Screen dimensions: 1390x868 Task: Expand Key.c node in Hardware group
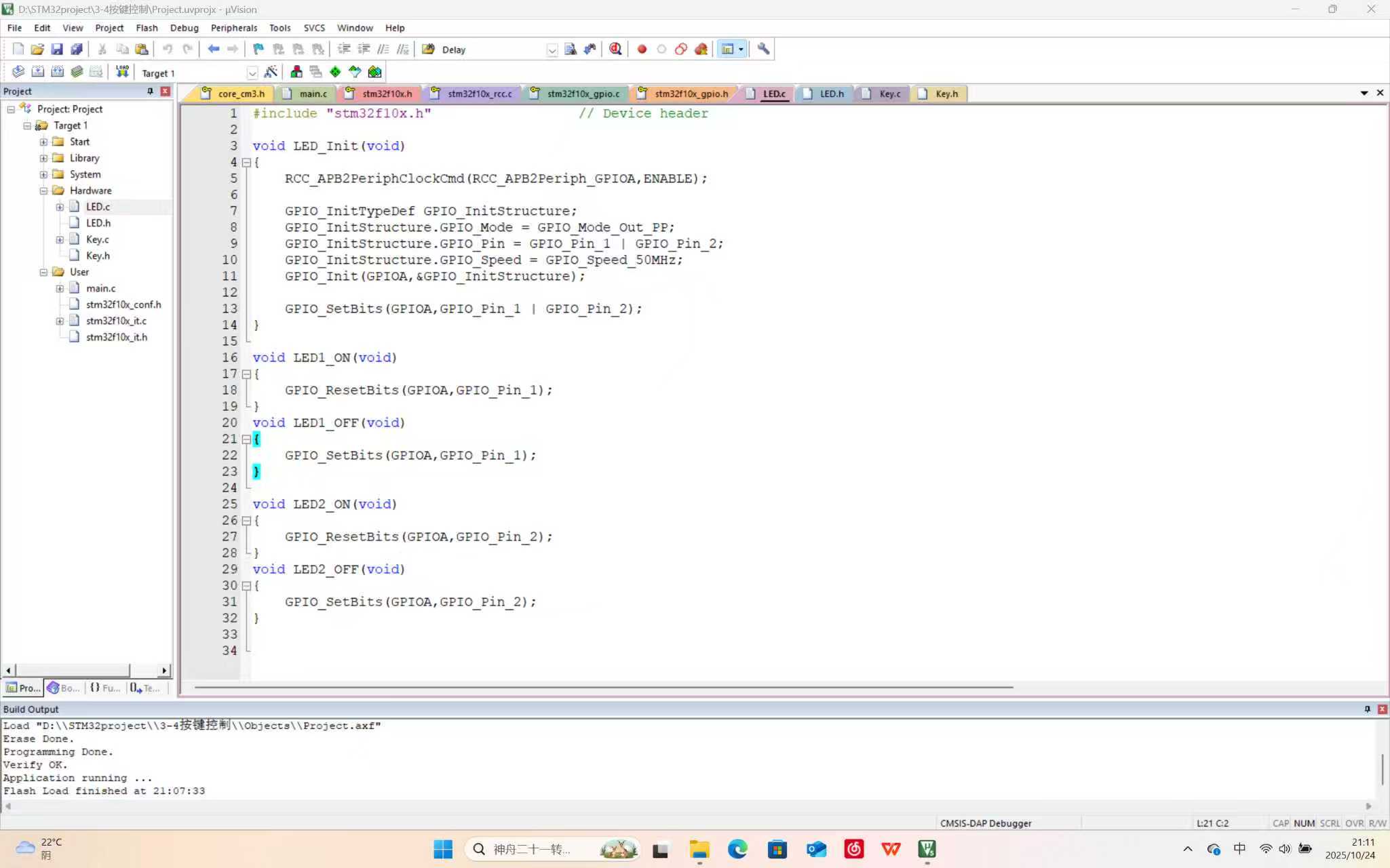(x=60, y=239)
